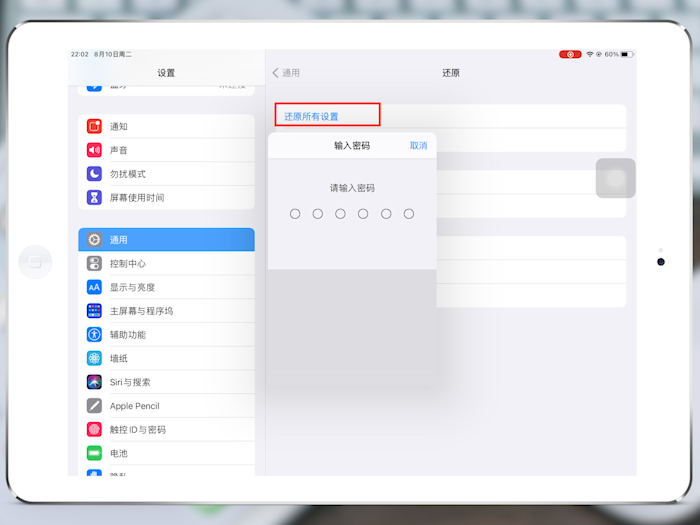The height and width of the screenshot is (525, 700).
Task: Open the 主屏幕与程序坞 grid icon
Action: (94, 311)
